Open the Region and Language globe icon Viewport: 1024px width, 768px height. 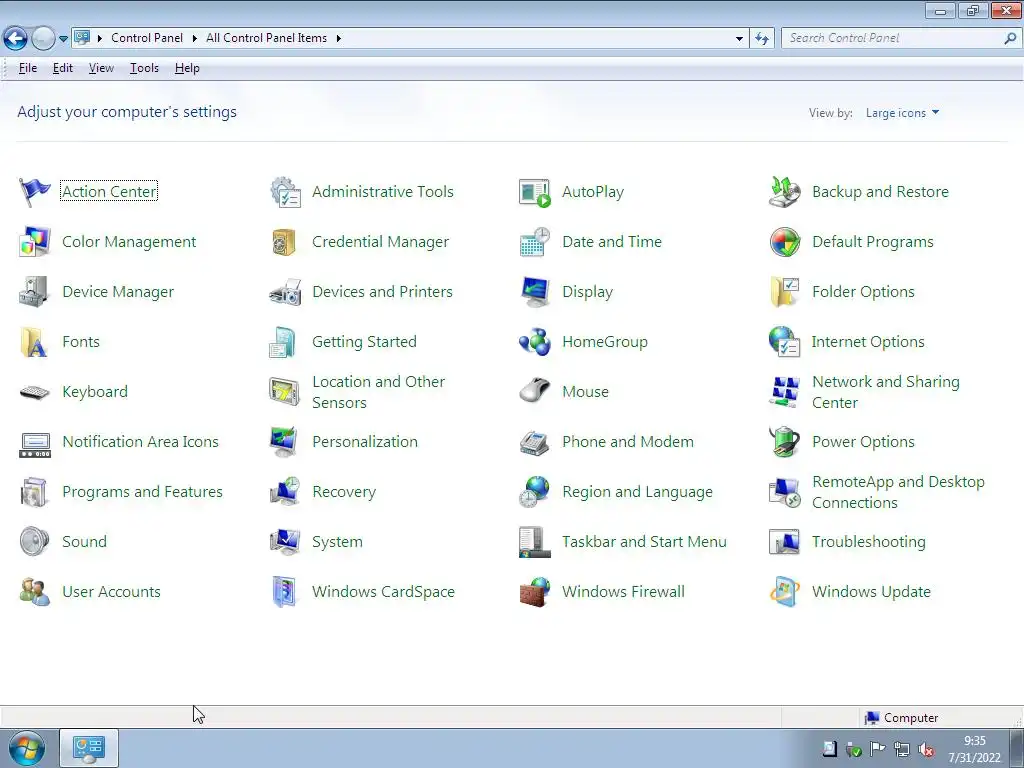[535, 492]
